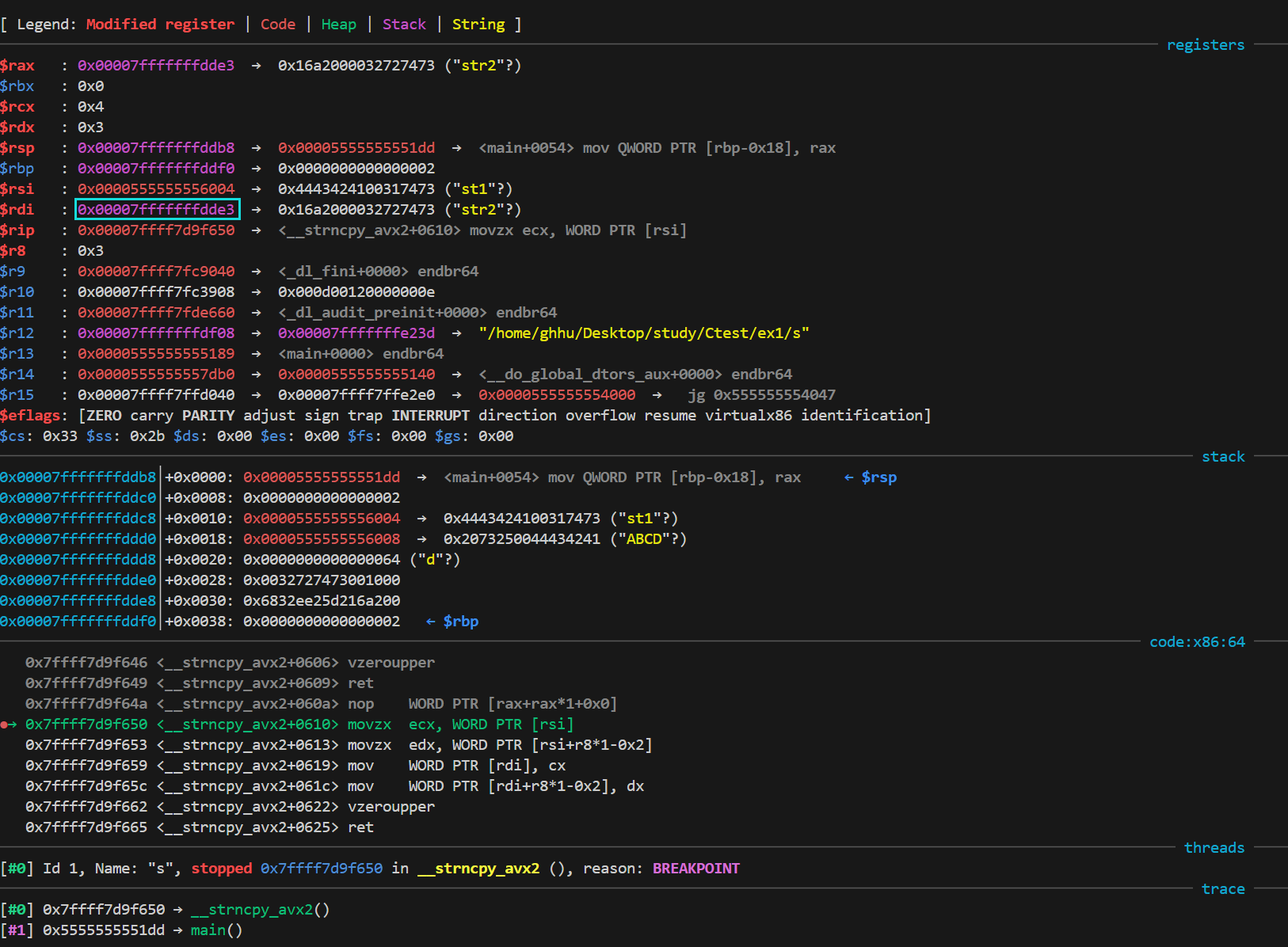Click the "Stack" legend label
This screenshot has width=1288, height=947.
(404, 25)
